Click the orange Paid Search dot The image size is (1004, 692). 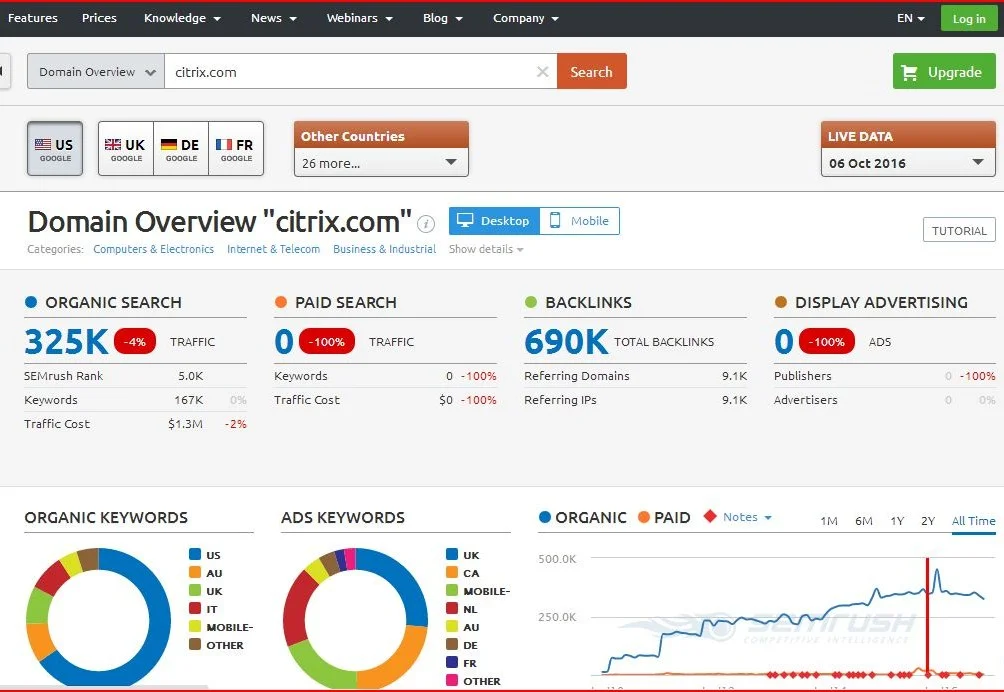[x=280, y=302]
